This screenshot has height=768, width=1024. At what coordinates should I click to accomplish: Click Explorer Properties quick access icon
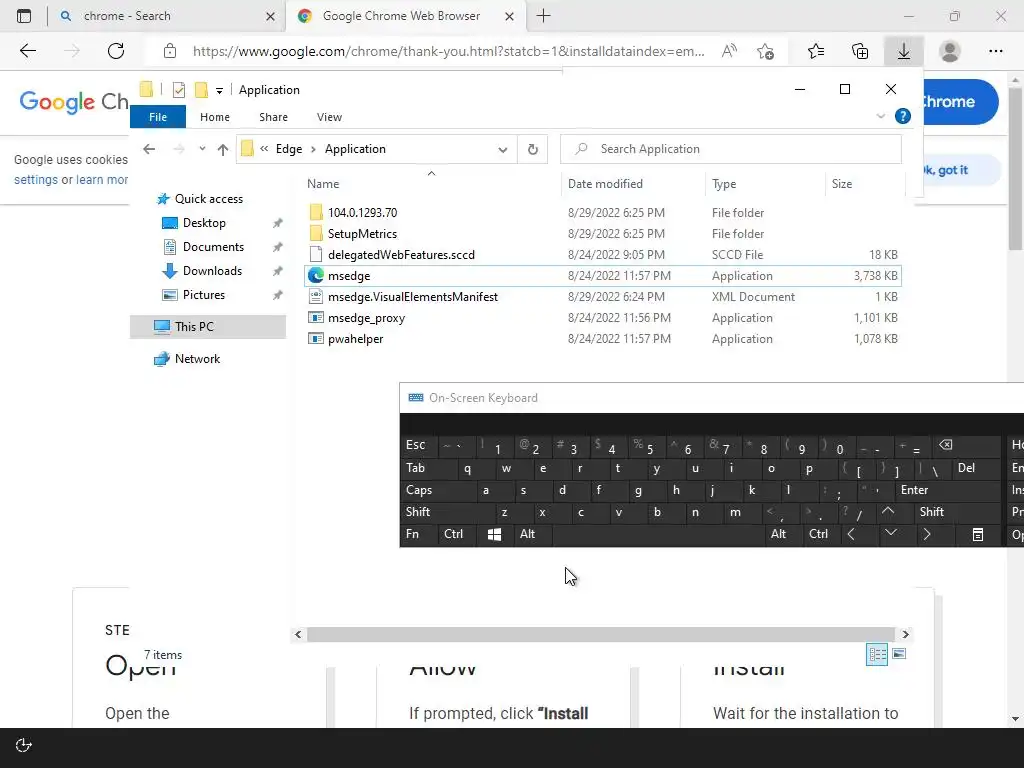pos(178,90)
